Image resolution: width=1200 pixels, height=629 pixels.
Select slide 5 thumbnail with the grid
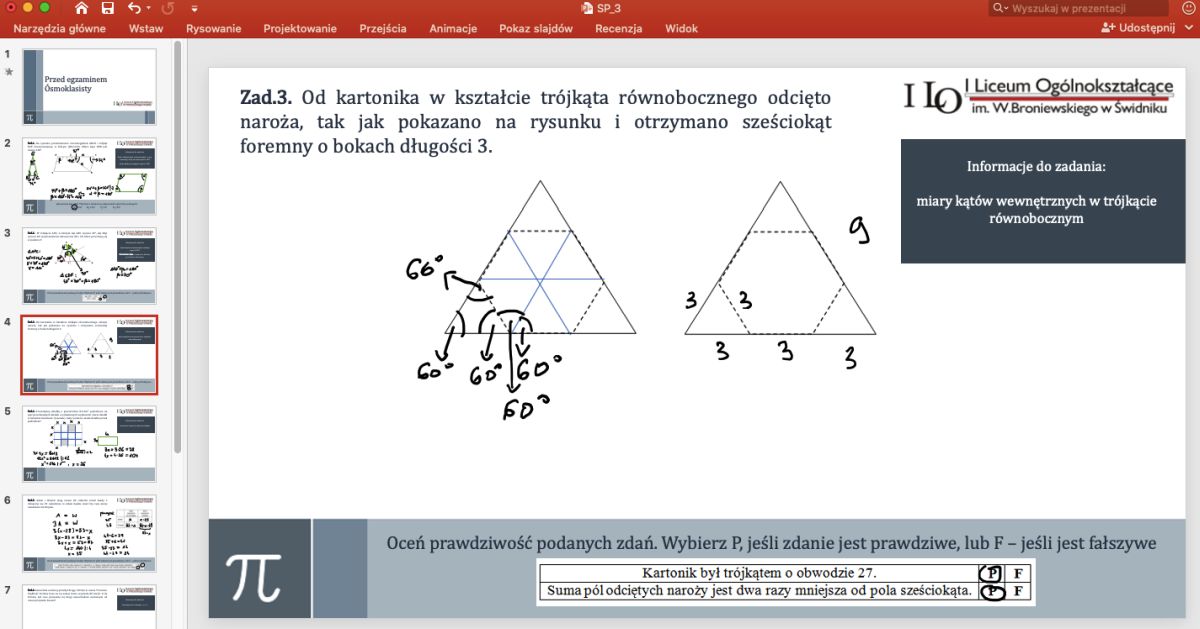click(x=89, y=443)
